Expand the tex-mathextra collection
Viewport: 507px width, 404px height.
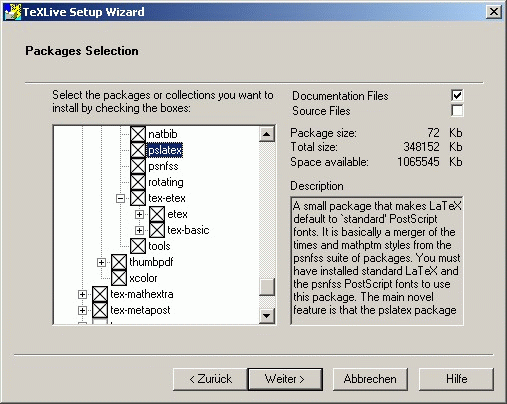coord(82,294)
